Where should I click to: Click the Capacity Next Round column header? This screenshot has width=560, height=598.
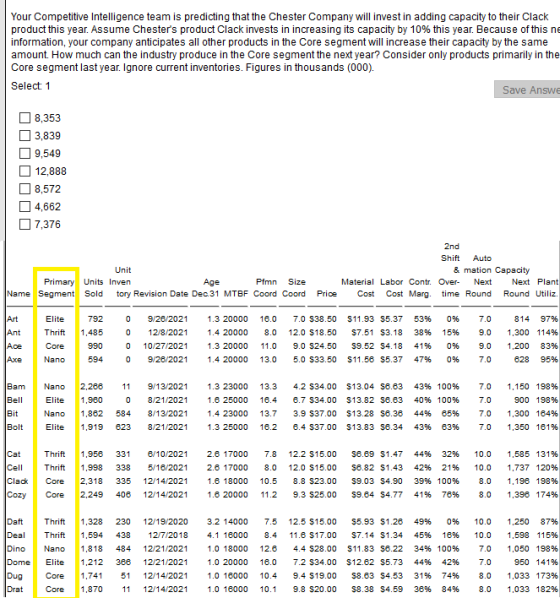coord(512,282)
